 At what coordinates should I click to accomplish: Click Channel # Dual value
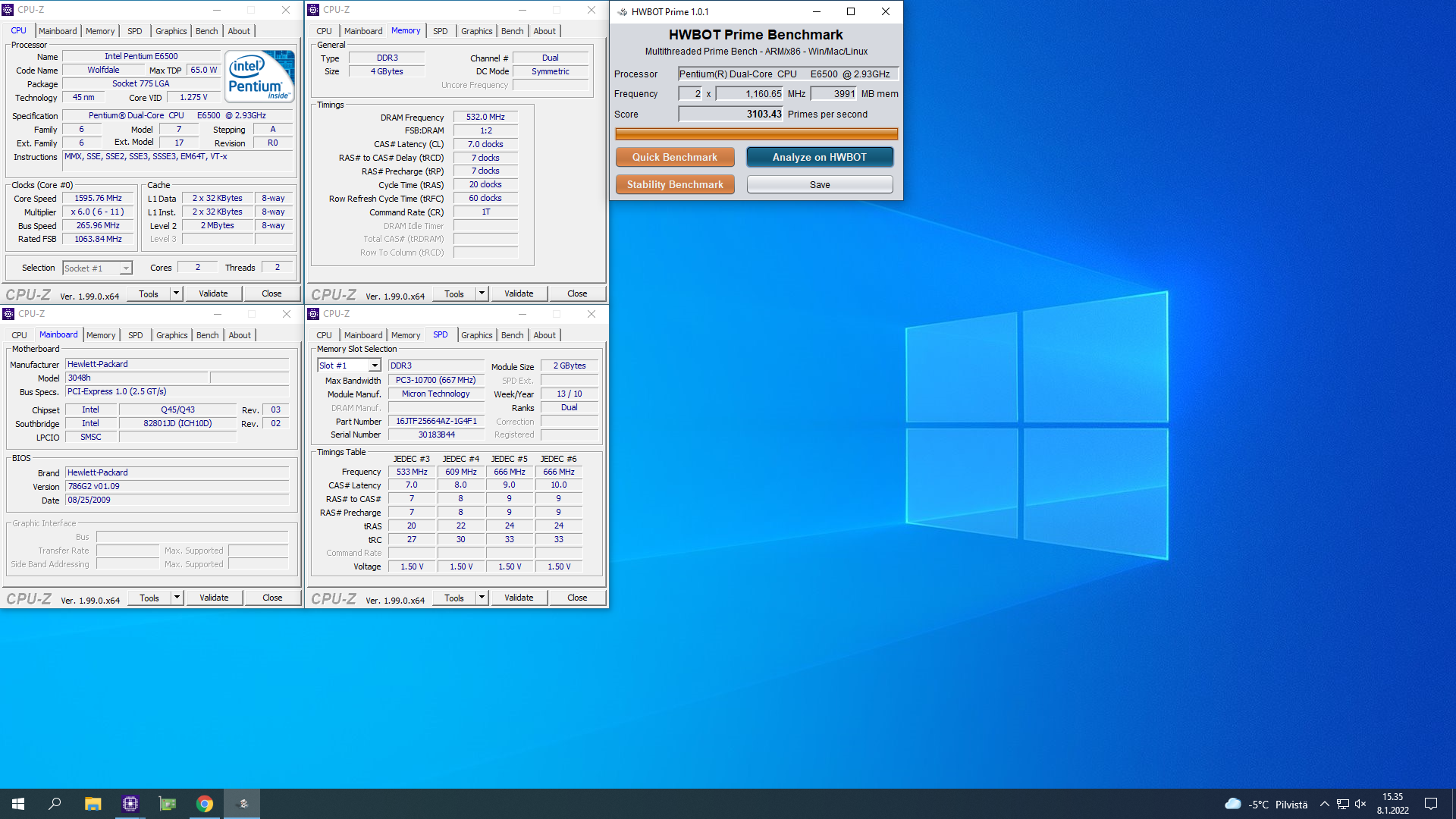(551, 58)
